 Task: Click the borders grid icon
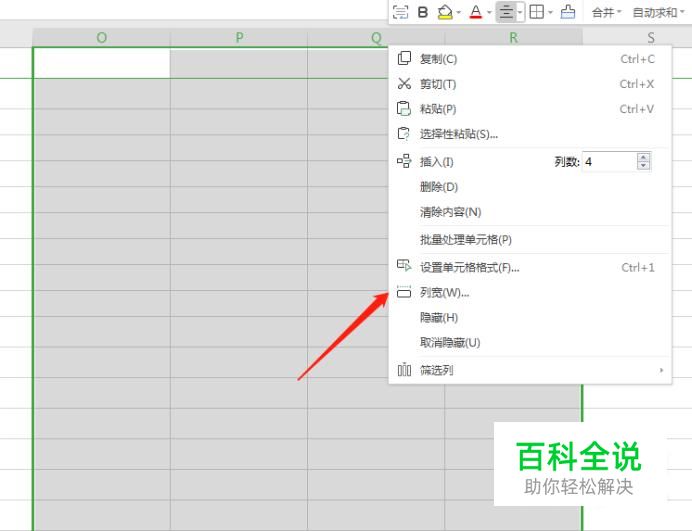coord(537,12)
